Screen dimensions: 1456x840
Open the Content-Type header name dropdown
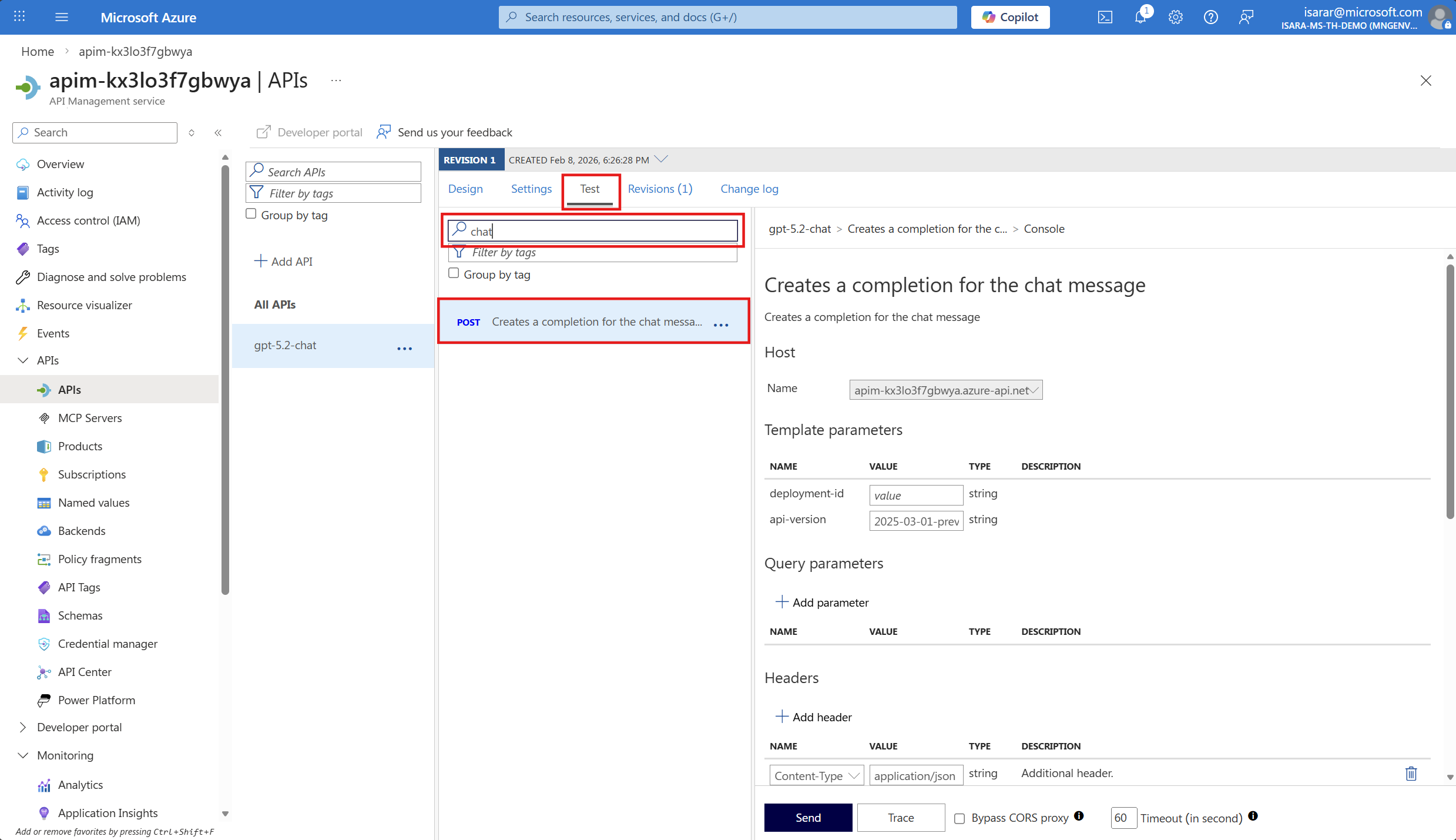pyautogui.click(x=817, y=775)
